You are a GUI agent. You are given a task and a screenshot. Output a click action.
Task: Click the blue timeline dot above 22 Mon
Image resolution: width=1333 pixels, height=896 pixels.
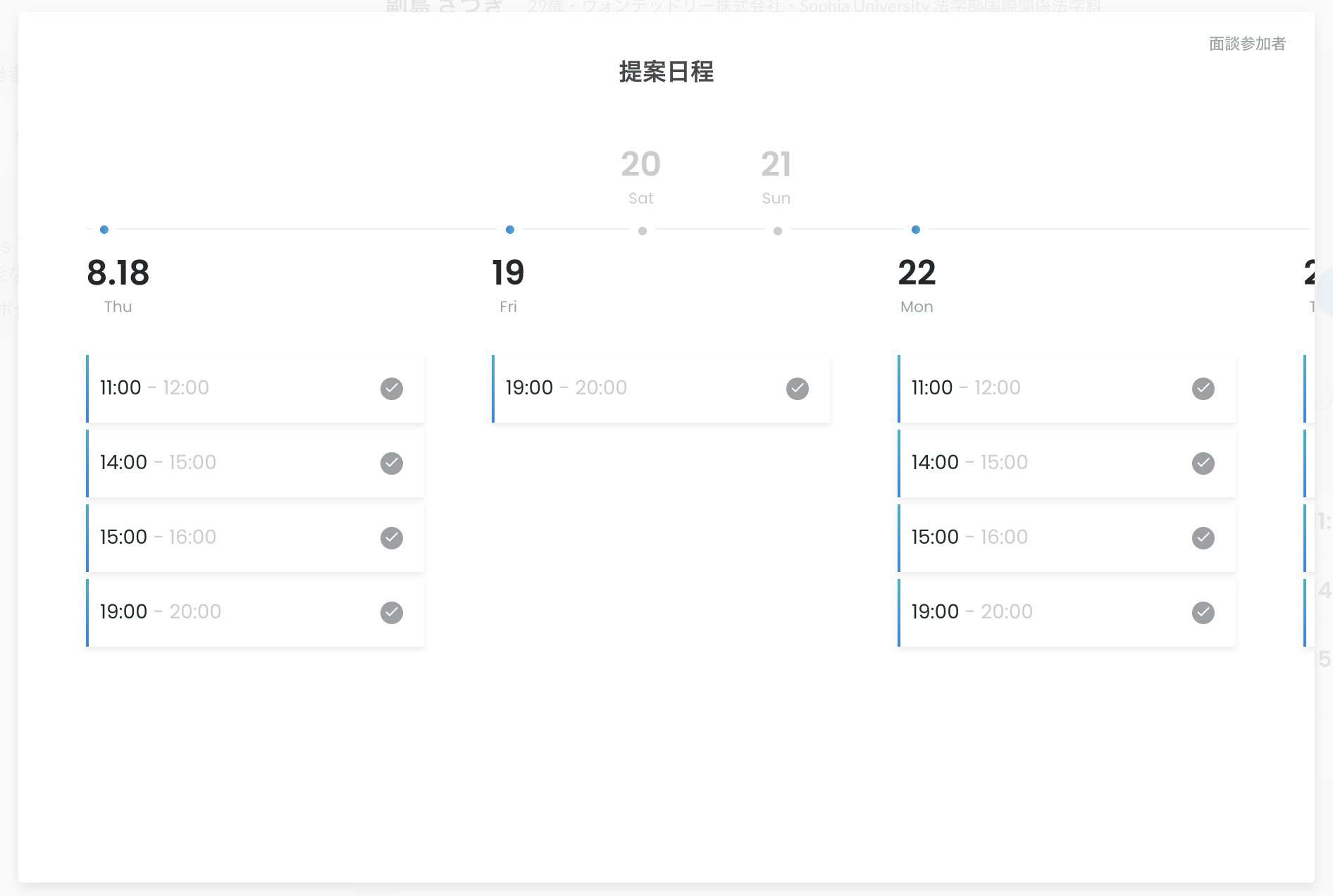point(916,230)
